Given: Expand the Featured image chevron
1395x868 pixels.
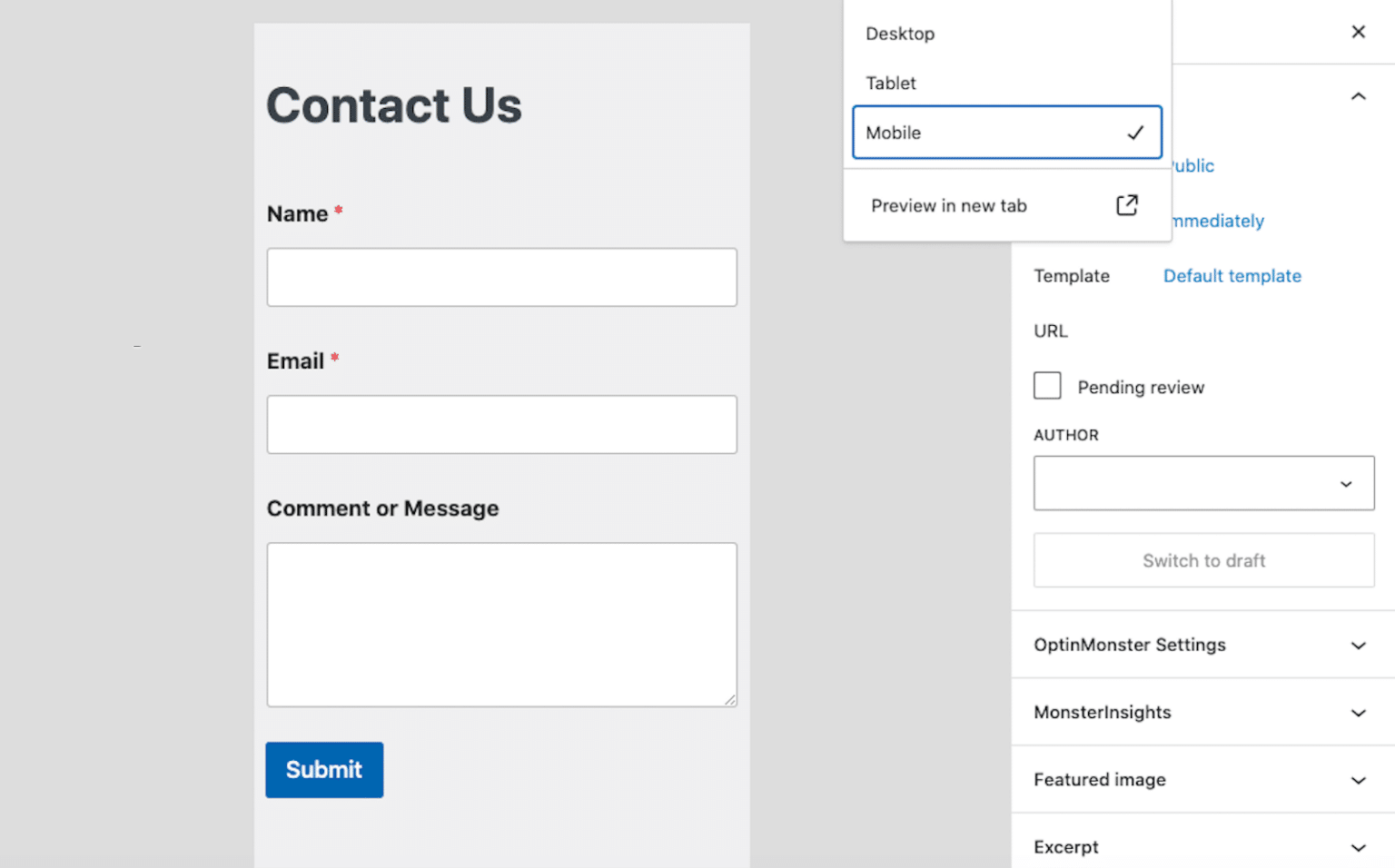Looking at the screenshot, I should click(1358, 779).
